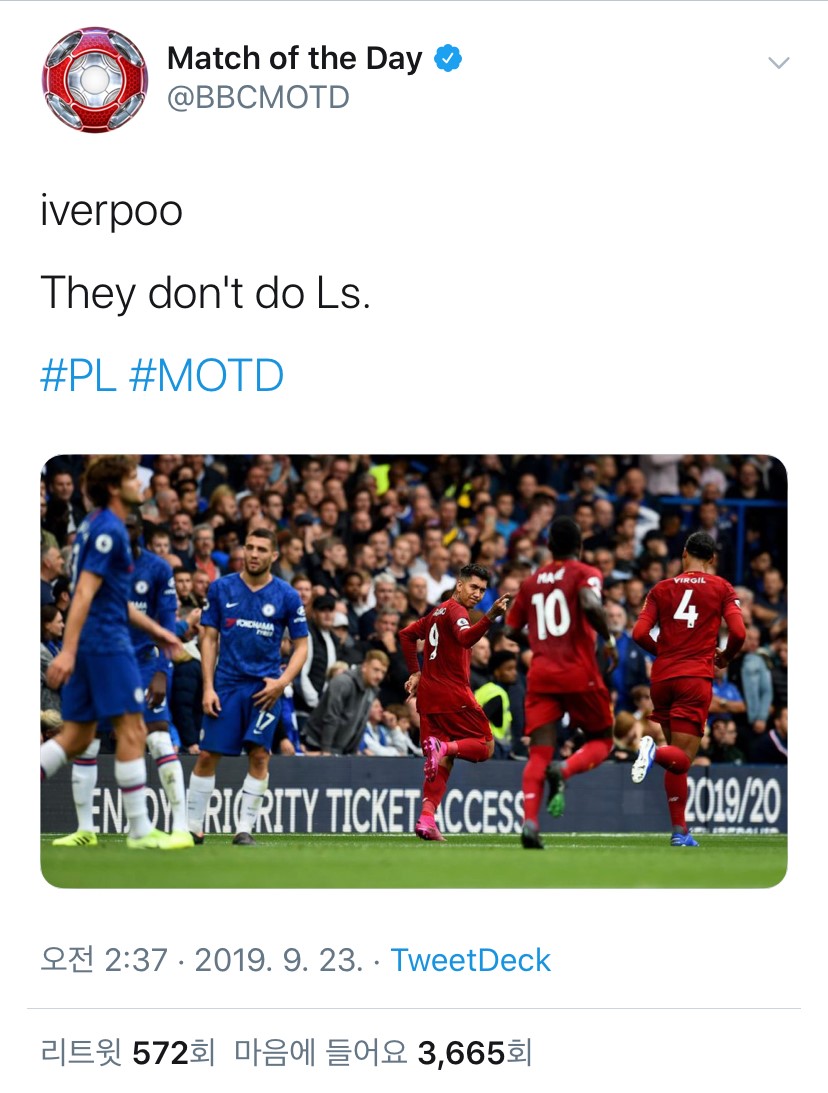Image resolution: width=828 pixels, height=1093 pixels.
Task: Open the #PL hashtag
Action: (x=78, y=375)
